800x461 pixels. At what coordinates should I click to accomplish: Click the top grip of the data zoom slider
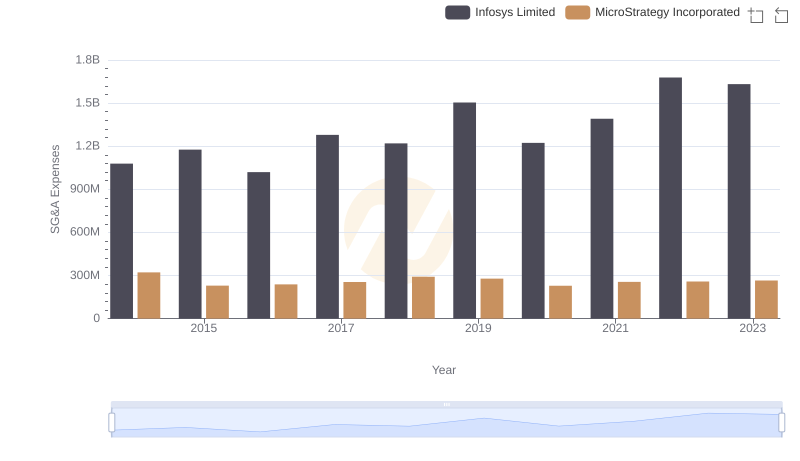[x=446, y=404]
